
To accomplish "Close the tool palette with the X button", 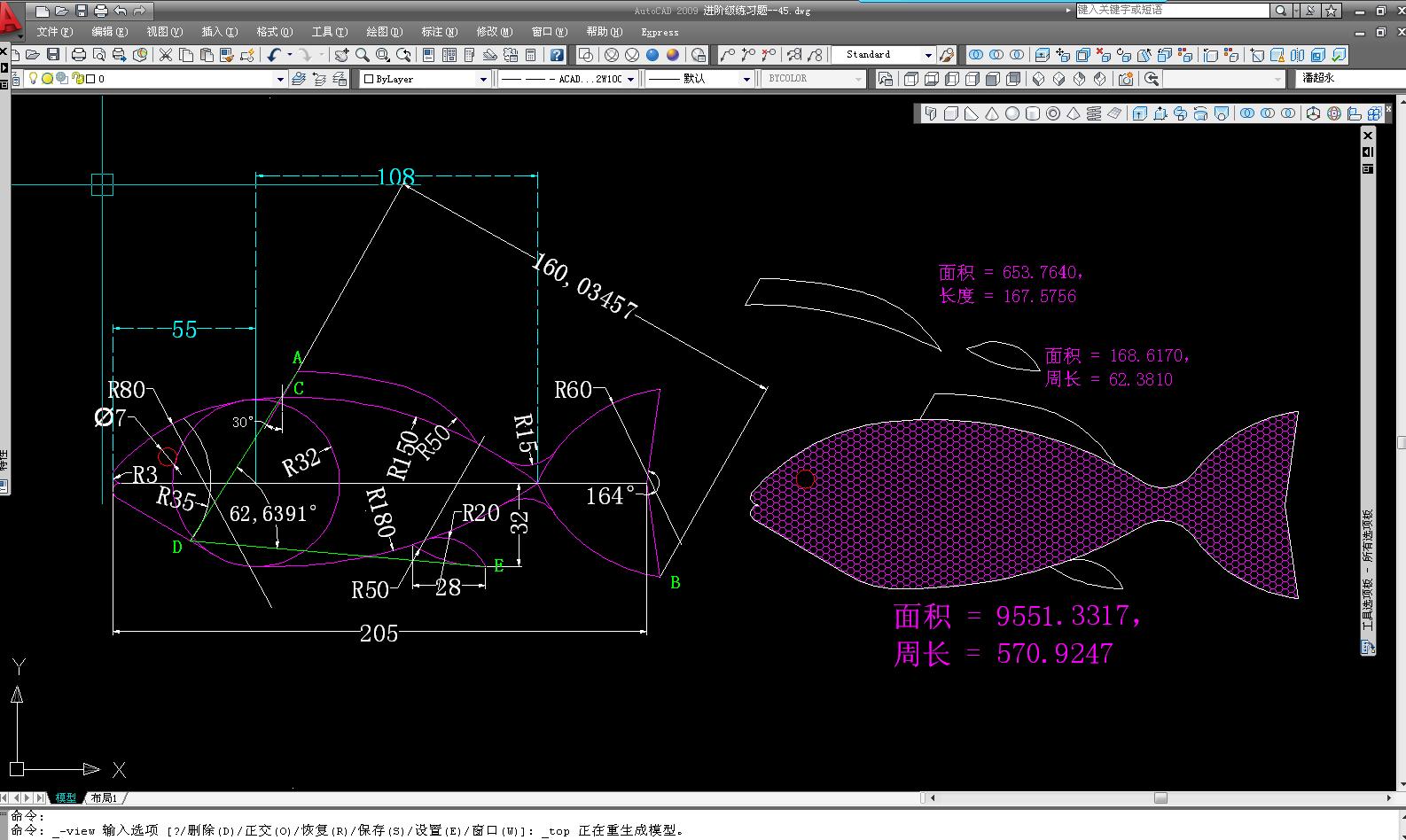I will tap(1368, 136).
